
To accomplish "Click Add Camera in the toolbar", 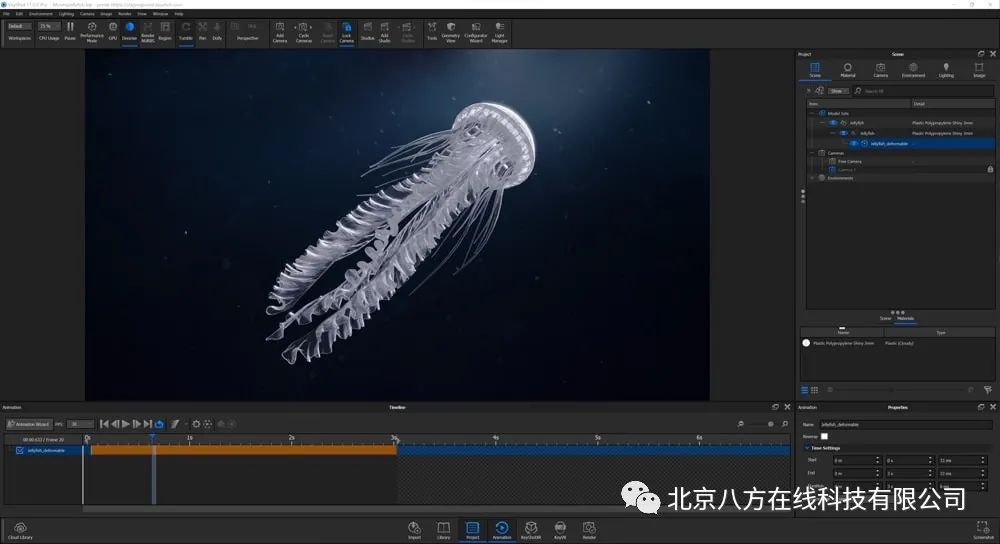I will point(280,31).
